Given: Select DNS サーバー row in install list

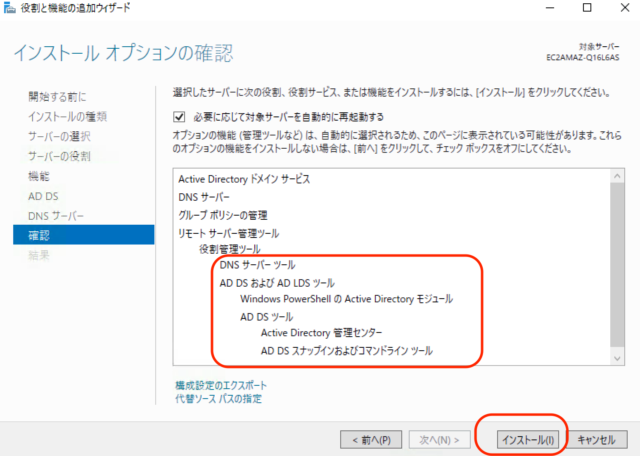Looking at the screenshot, I should pos(204,197).
